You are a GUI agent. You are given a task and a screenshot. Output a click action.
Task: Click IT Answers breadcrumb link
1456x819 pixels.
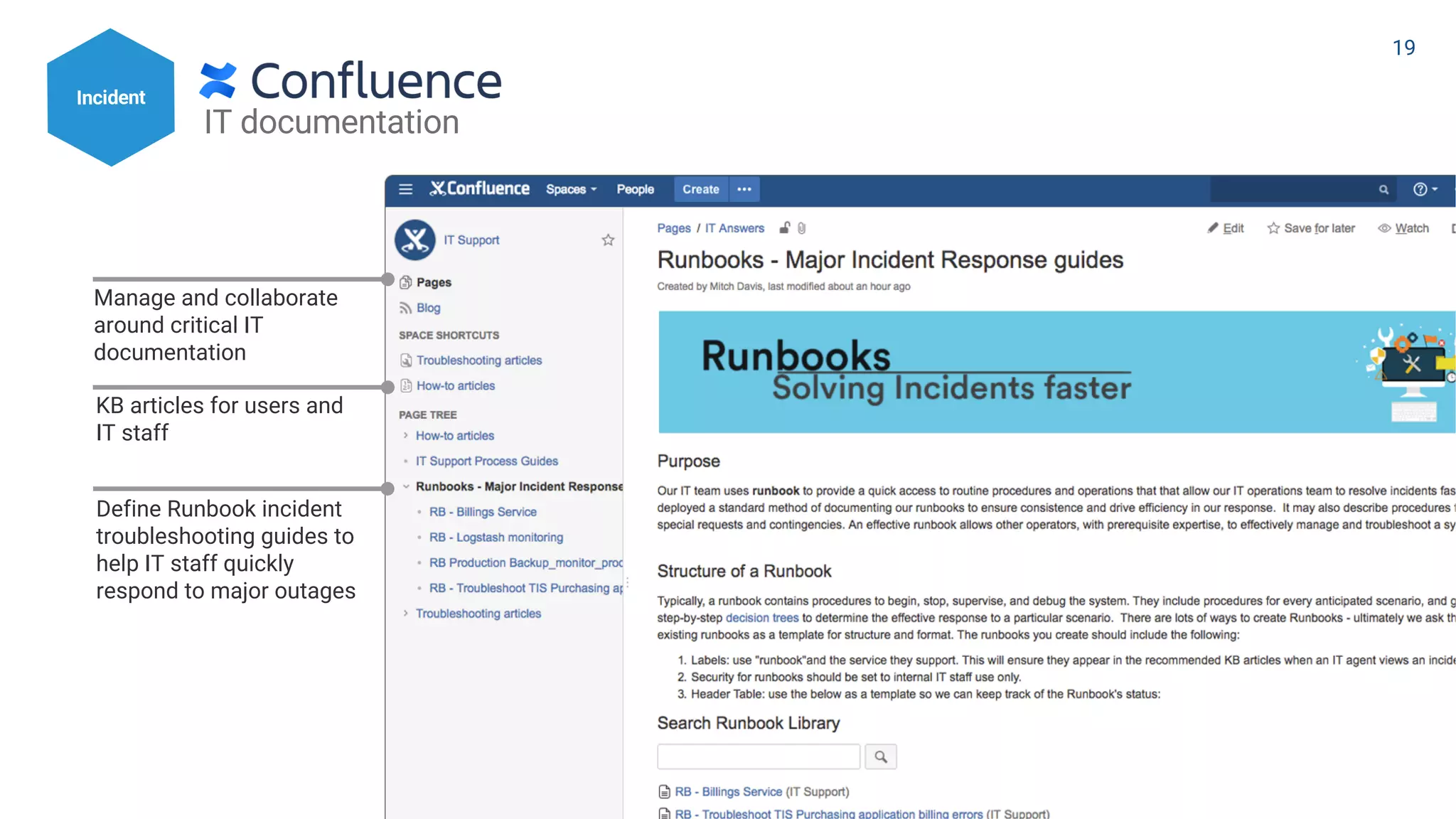[734, 228]
